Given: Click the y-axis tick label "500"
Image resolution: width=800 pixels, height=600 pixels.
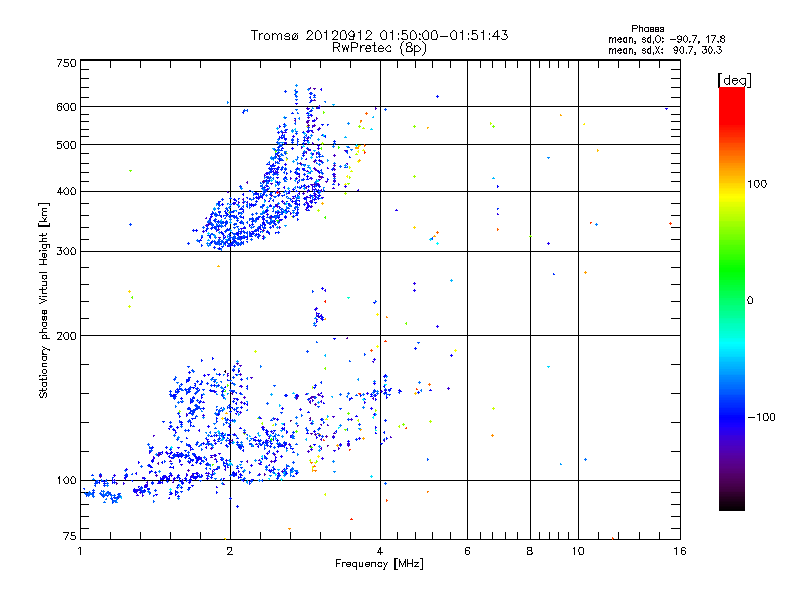Looking at the screenshot, I should tap(66, 145).
